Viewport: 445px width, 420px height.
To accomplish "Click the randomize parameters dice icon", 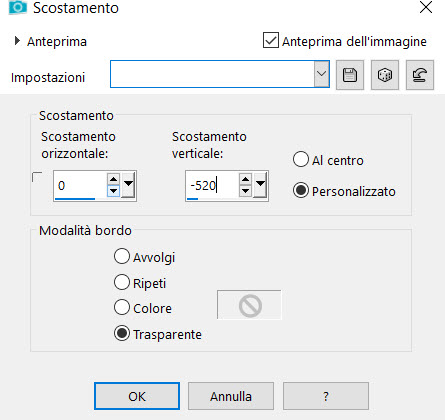I will point(385,75).
